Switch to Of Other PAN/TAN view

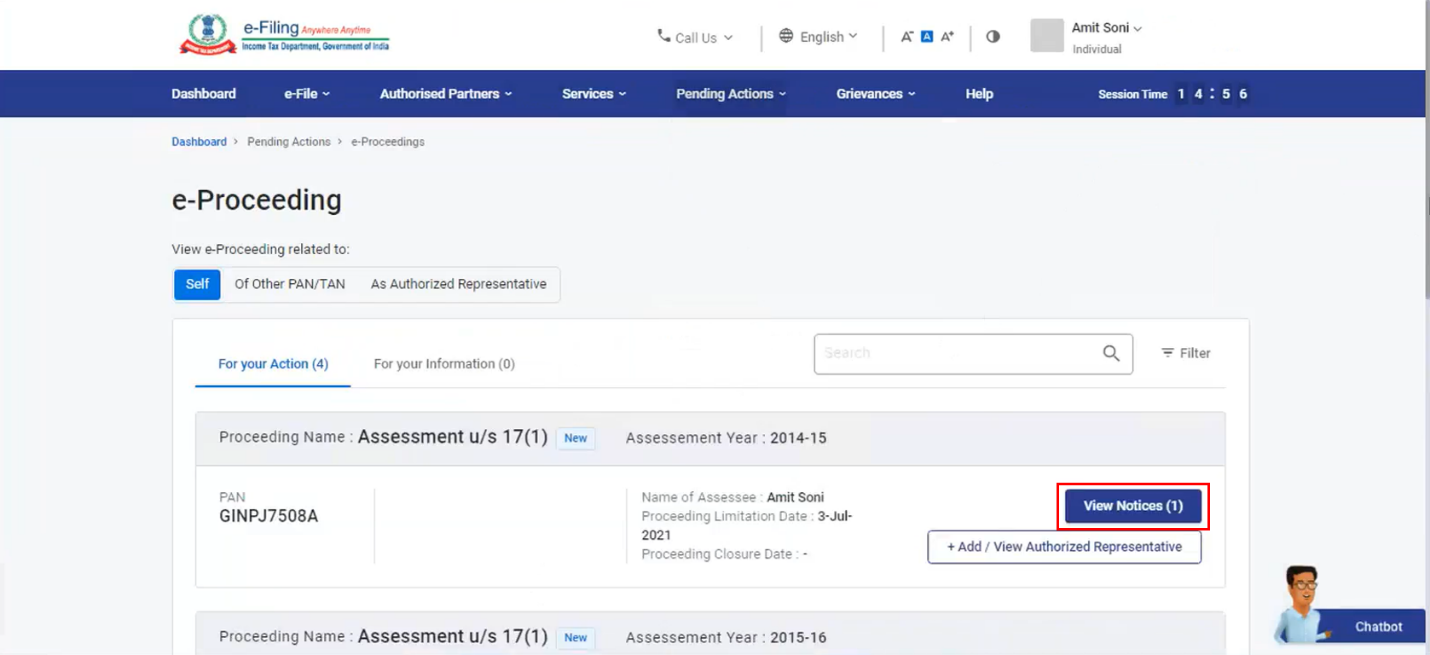[290, 284]
